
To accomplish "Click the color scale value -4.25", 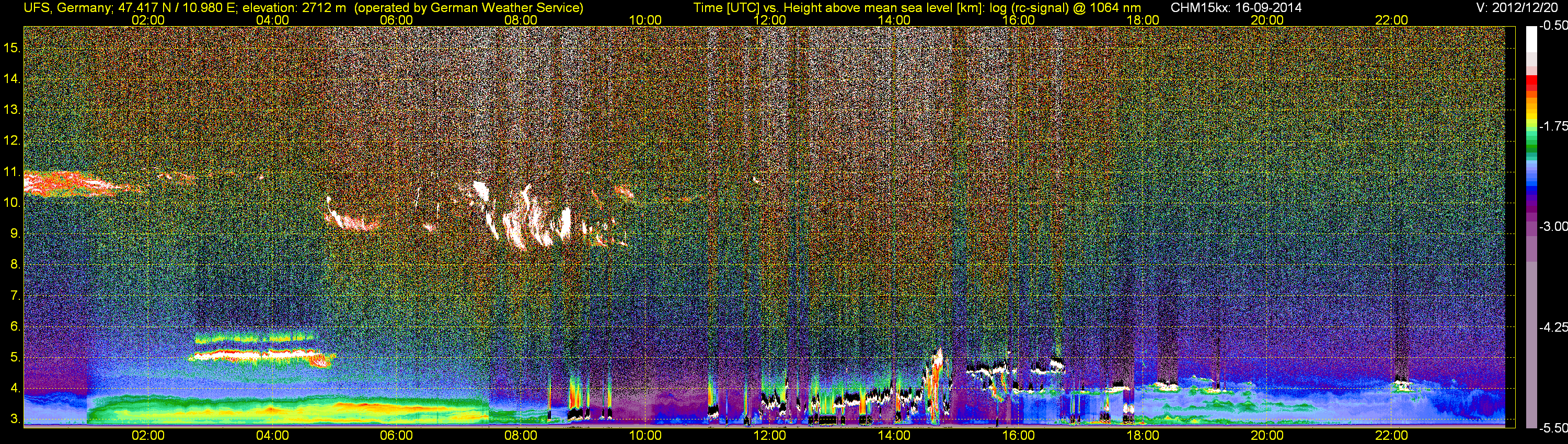I will (1553, 327).
